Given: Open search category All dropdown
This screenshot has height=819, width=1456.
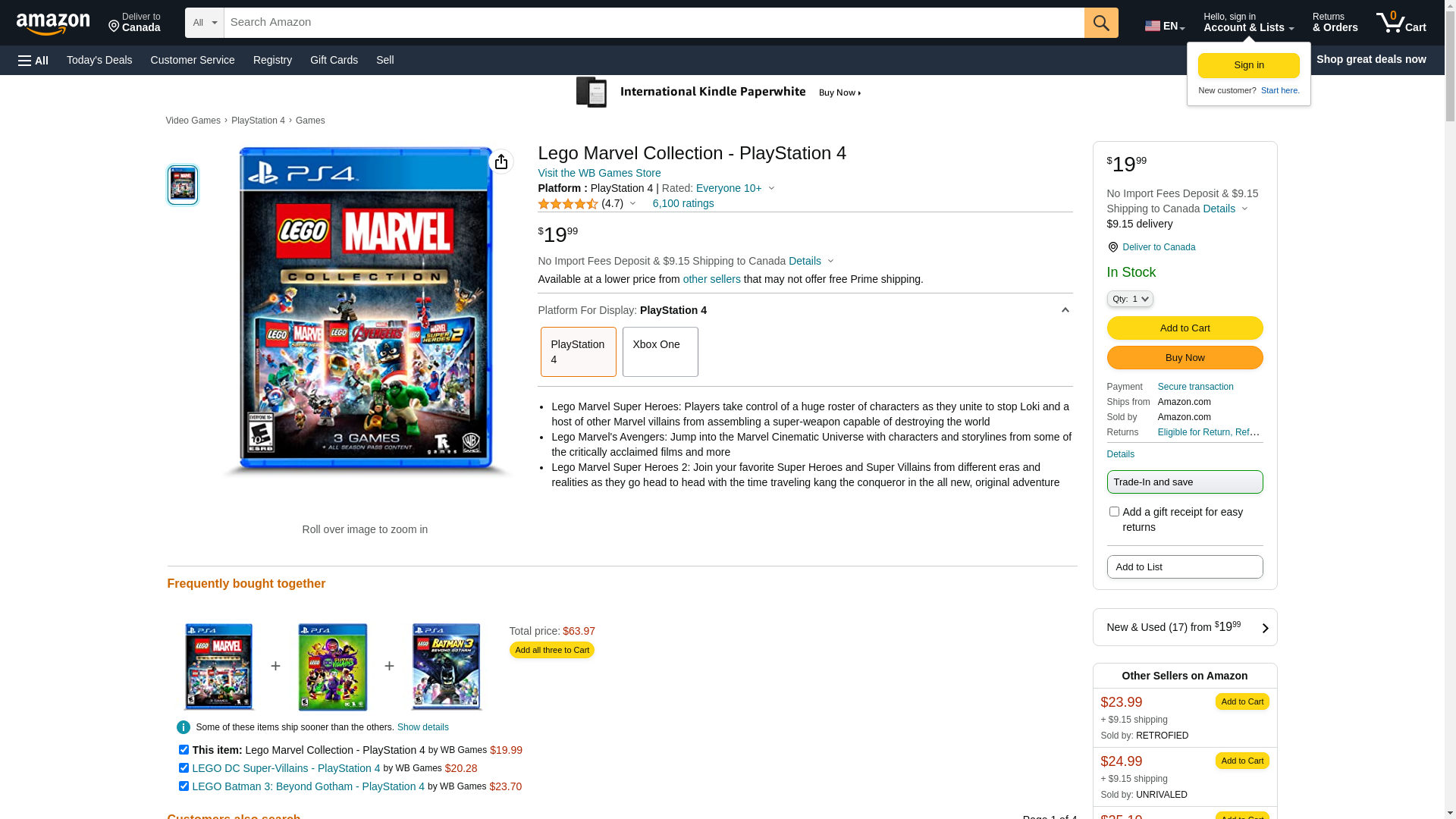Looking at the screenshot, I should pos(204,23).
